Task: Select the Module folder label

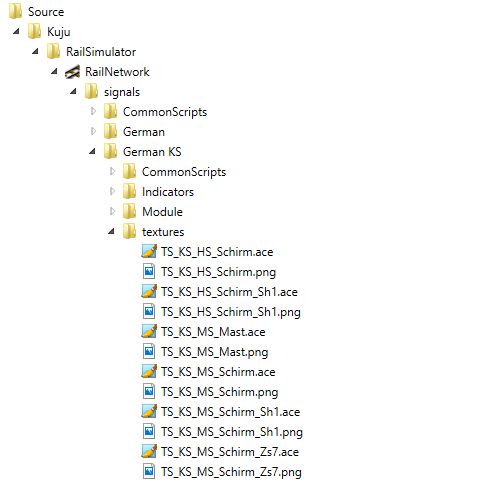Action: (x=162, y=212)
